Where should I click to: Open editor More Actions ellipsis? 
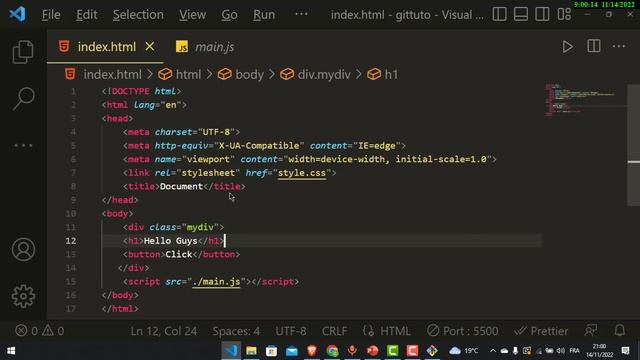pos(619,46)
